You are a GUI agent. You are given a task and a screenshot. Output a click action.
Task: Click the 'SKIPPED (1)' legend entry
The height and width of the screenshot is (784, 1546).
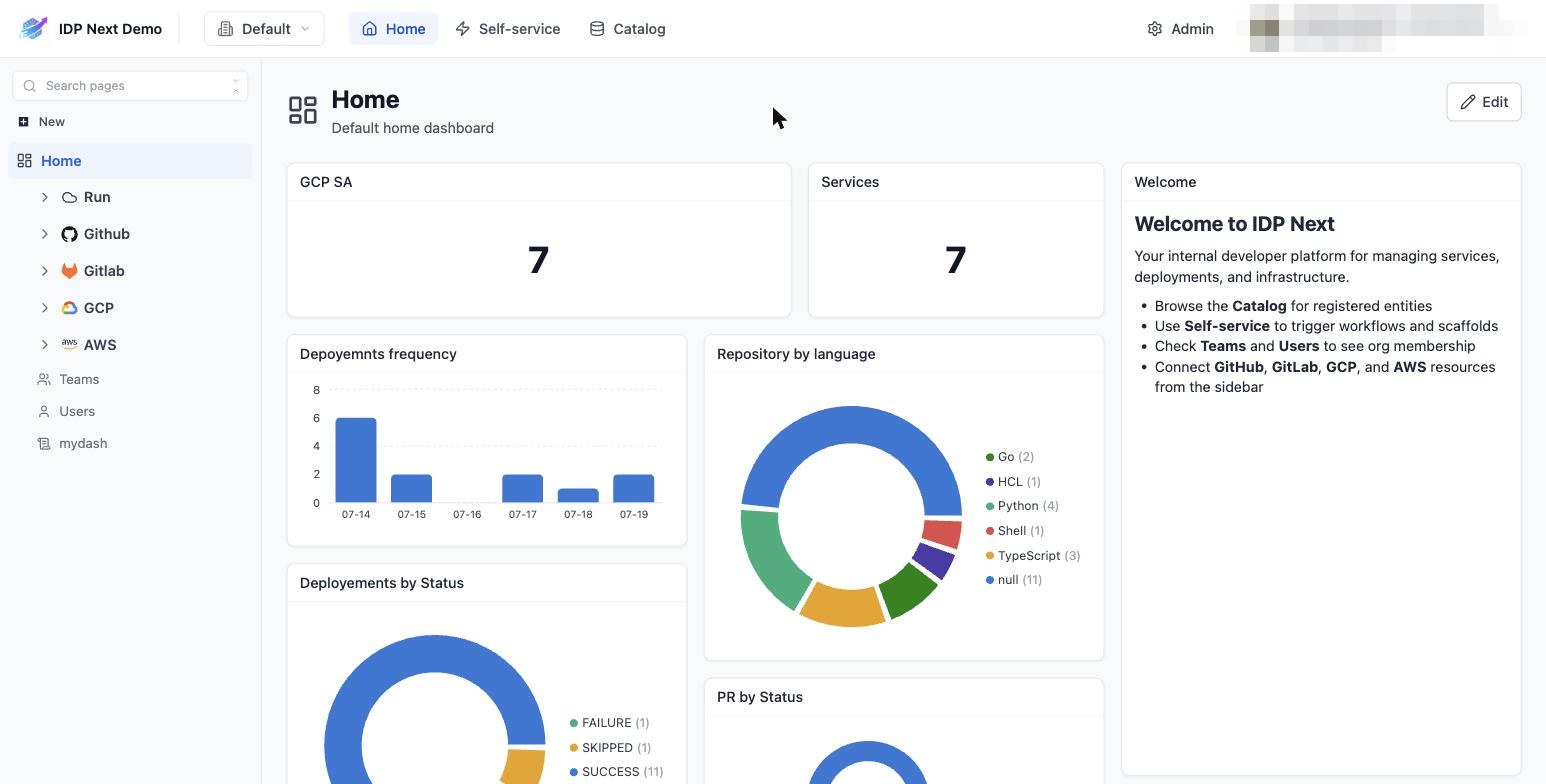[x=610, y=748]
